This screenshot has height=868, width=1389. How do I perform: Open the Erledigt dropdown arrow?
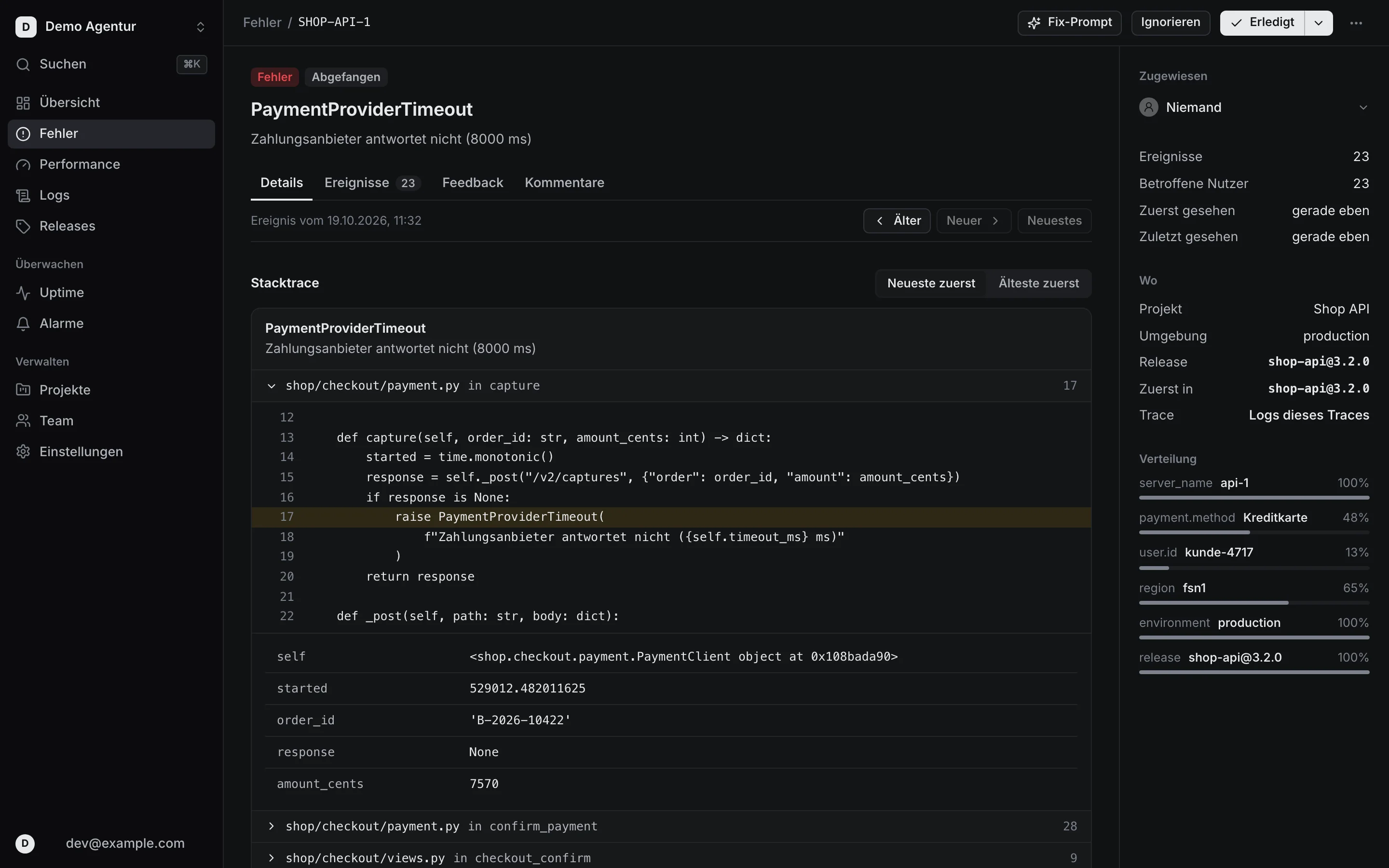tap(1319, 23)
